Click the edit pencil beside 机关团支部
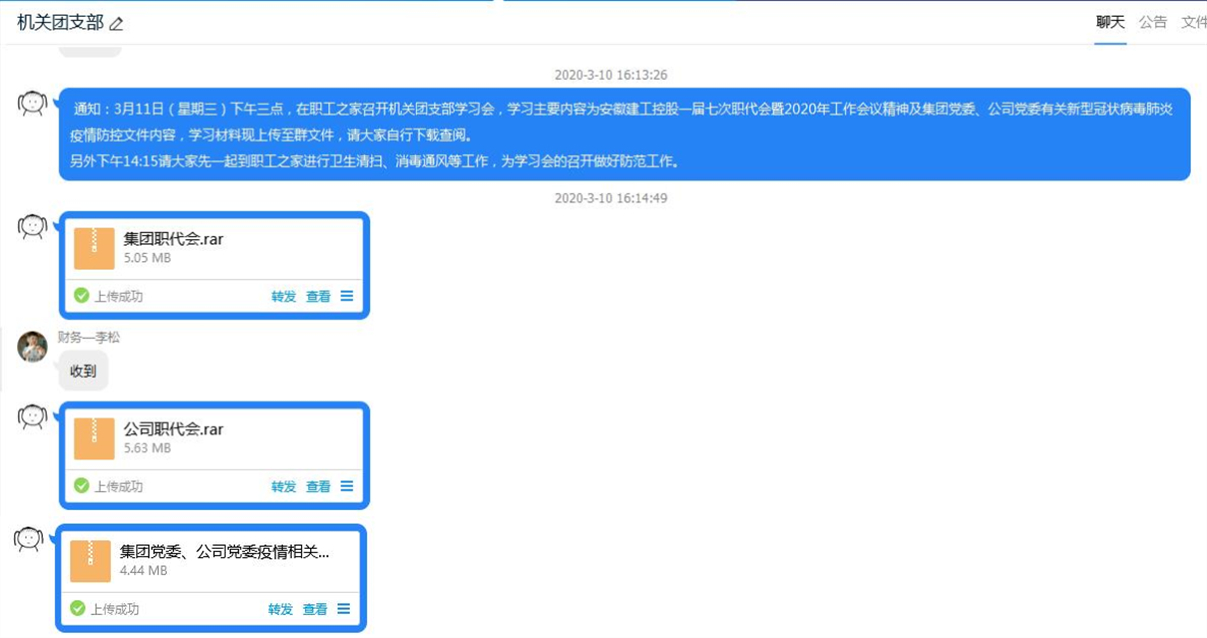Image resolution: width=1207 pixels, height=638 pixels. [x=116, y=24]
